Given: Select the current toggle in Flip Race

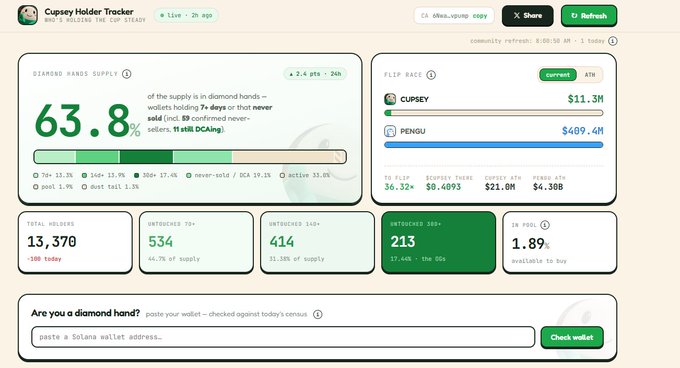Looking at the screenshot, I should 558,75.
